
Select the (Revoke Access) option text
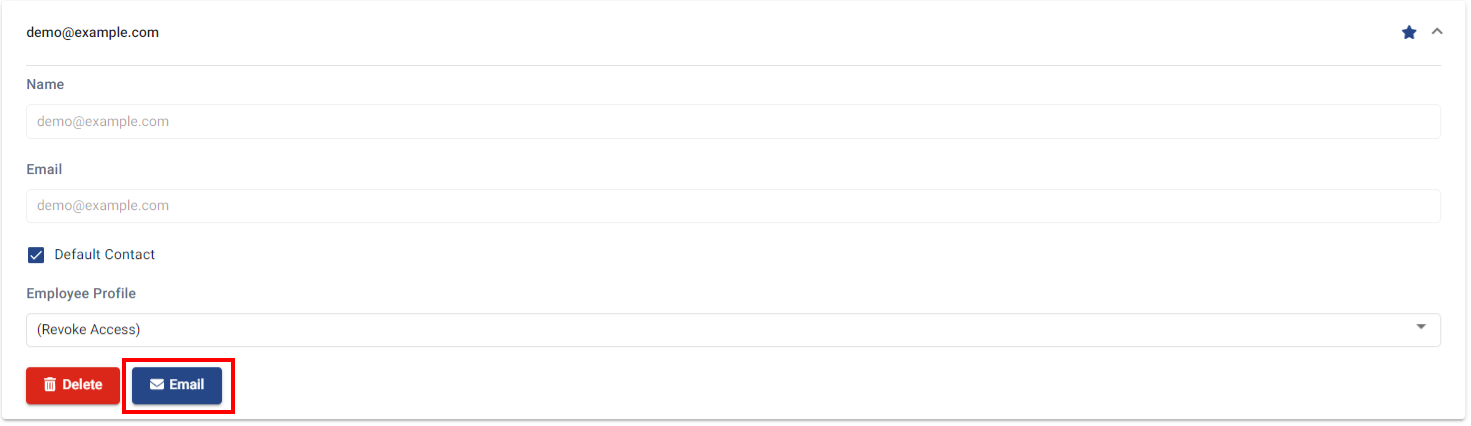88,330
